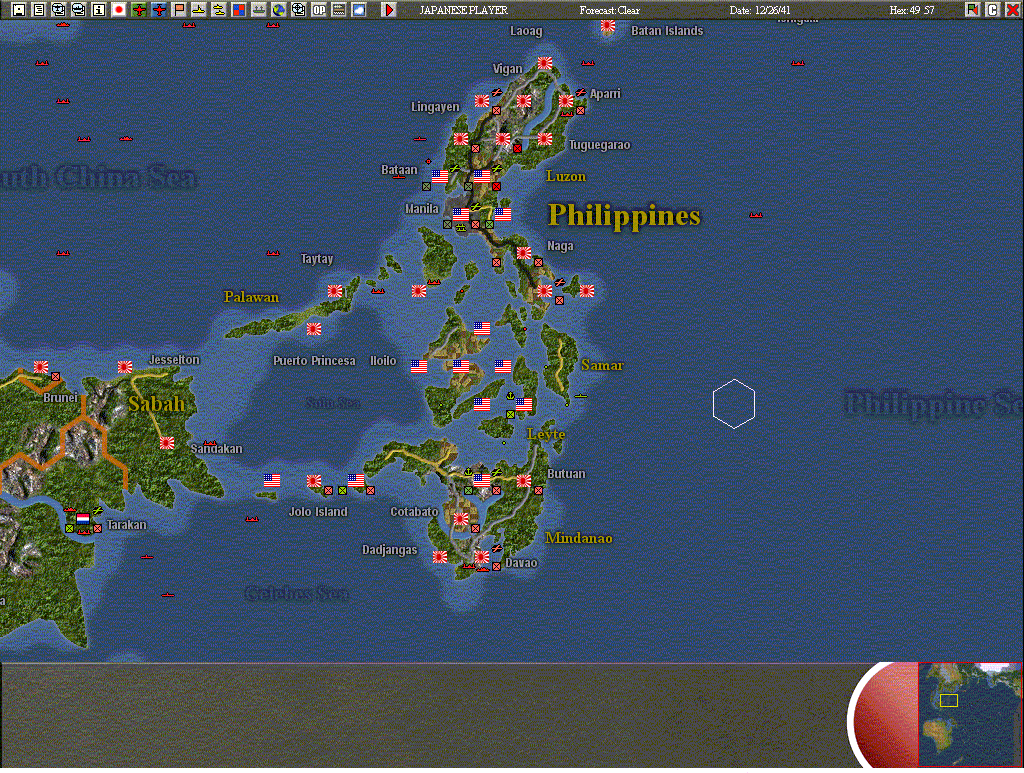Viewport: 1024px width, 773px height.
Task: Click the white hex cursor in Philippine Sea
Action: coord(734,403)
